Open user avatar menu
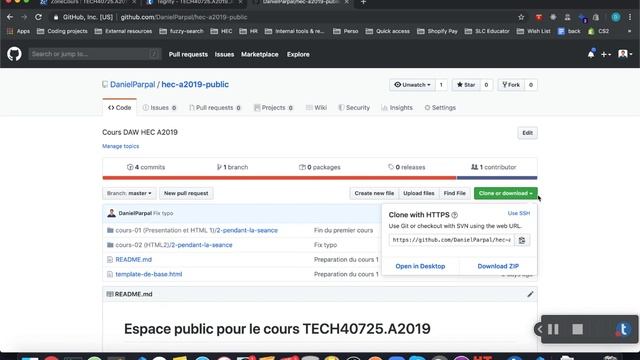Image resolution: width=640 pixels, height=360 pixels. [624, 54]
